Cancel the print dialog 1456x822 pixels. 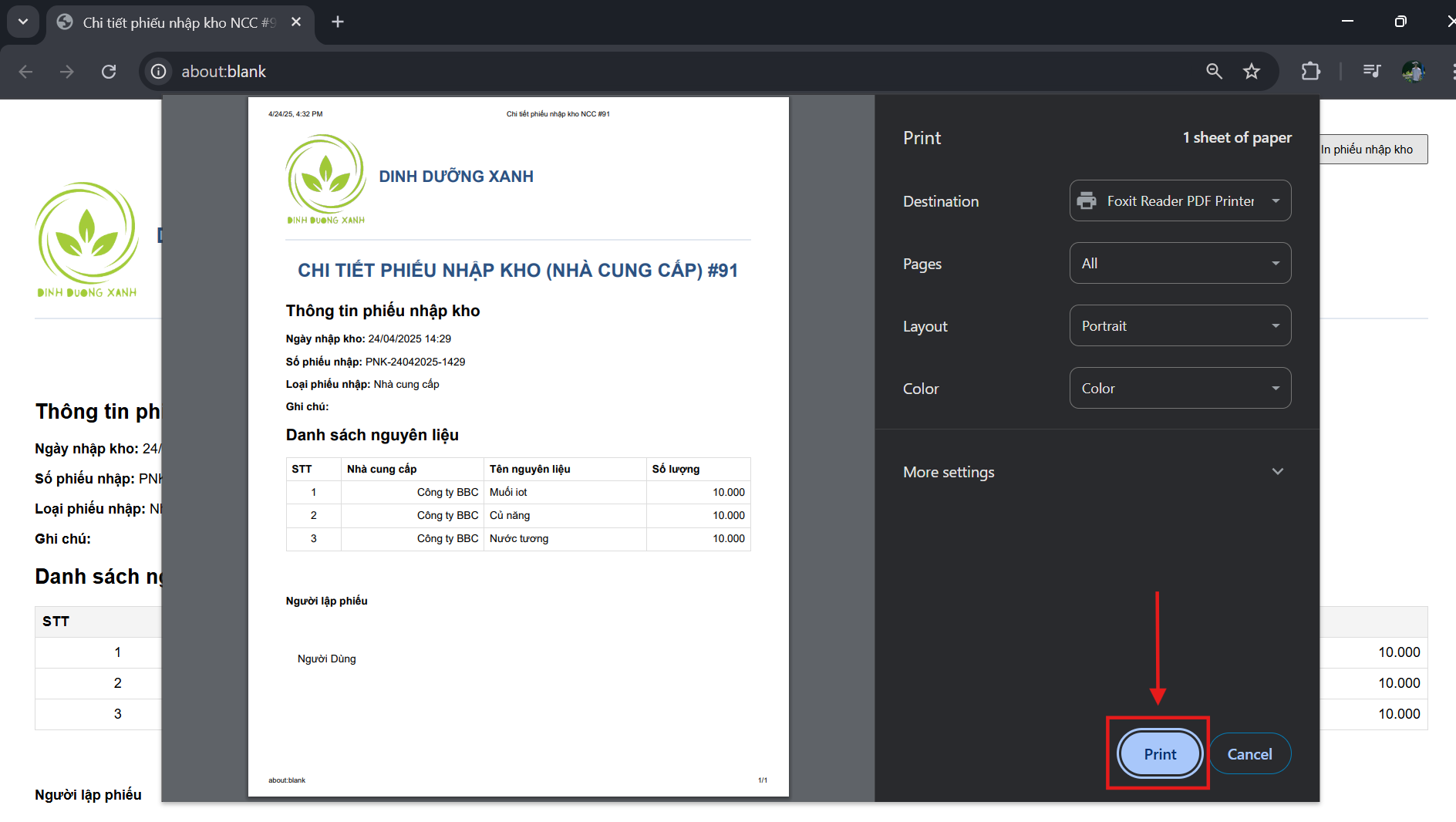pyautogui.click(x=1249, y=754)
